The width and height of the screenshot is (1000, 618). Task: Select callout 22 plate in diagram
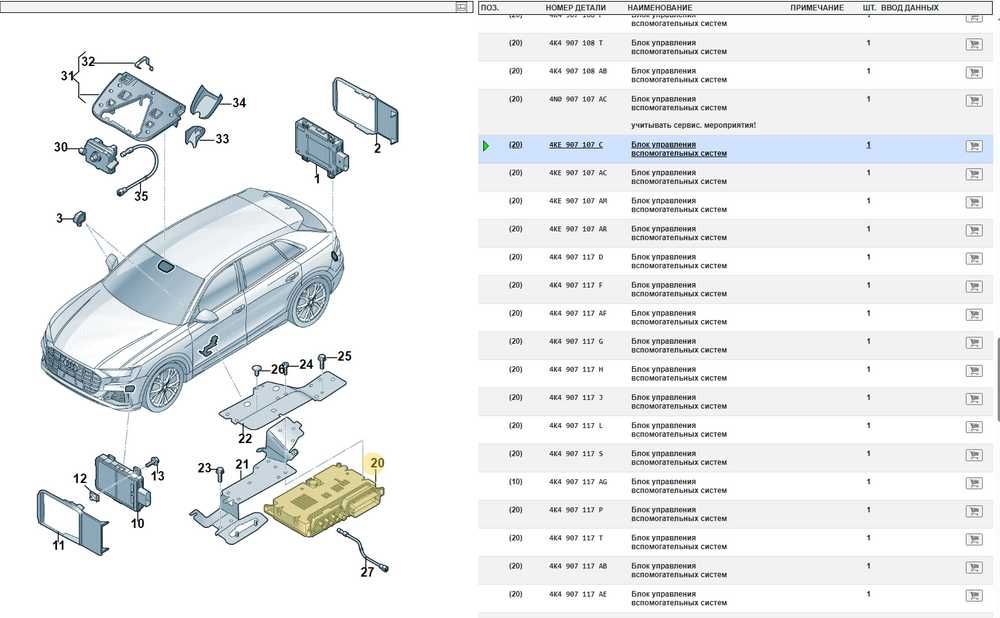(245, 439)
